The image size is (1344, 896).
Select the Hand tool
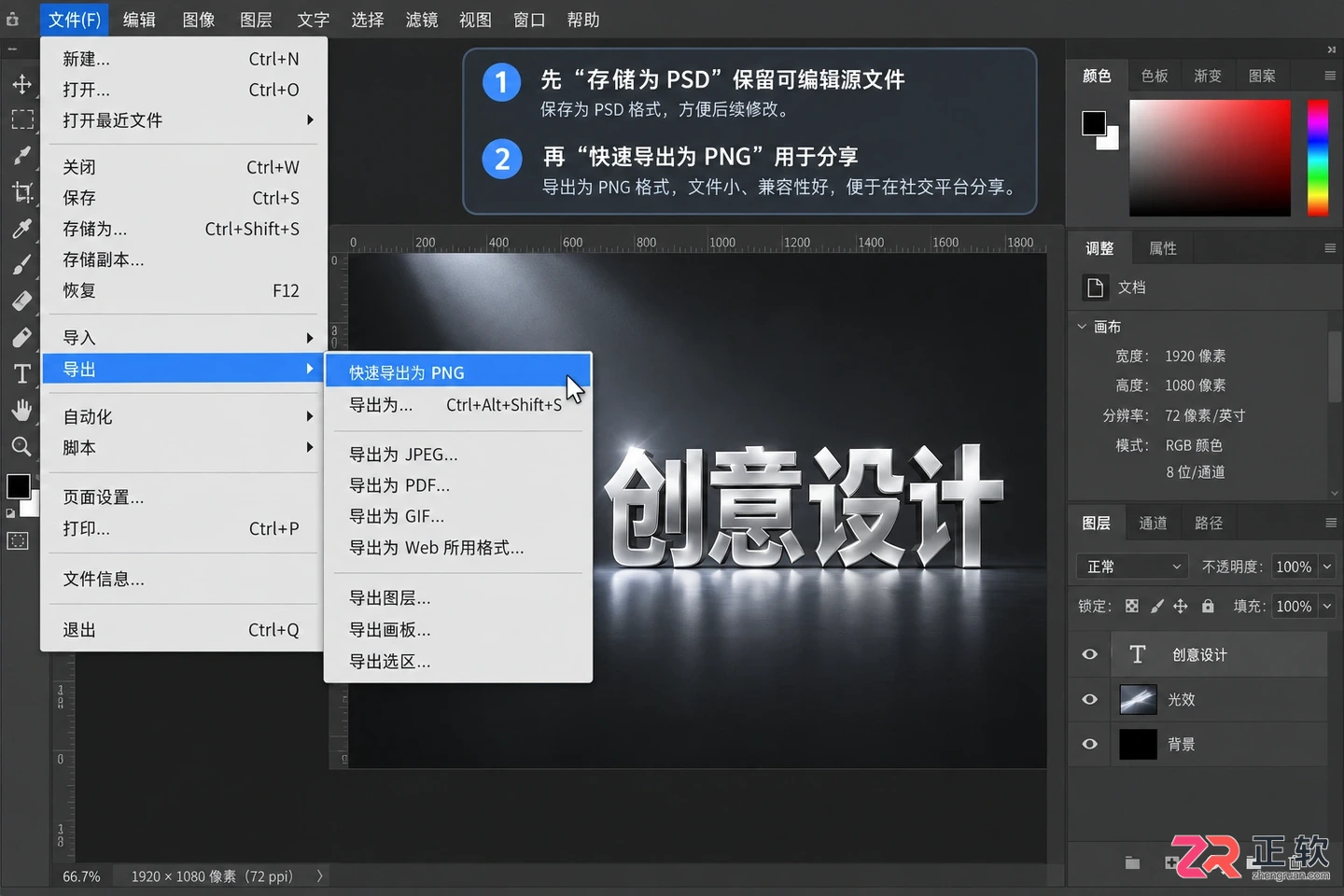[21, 410]
